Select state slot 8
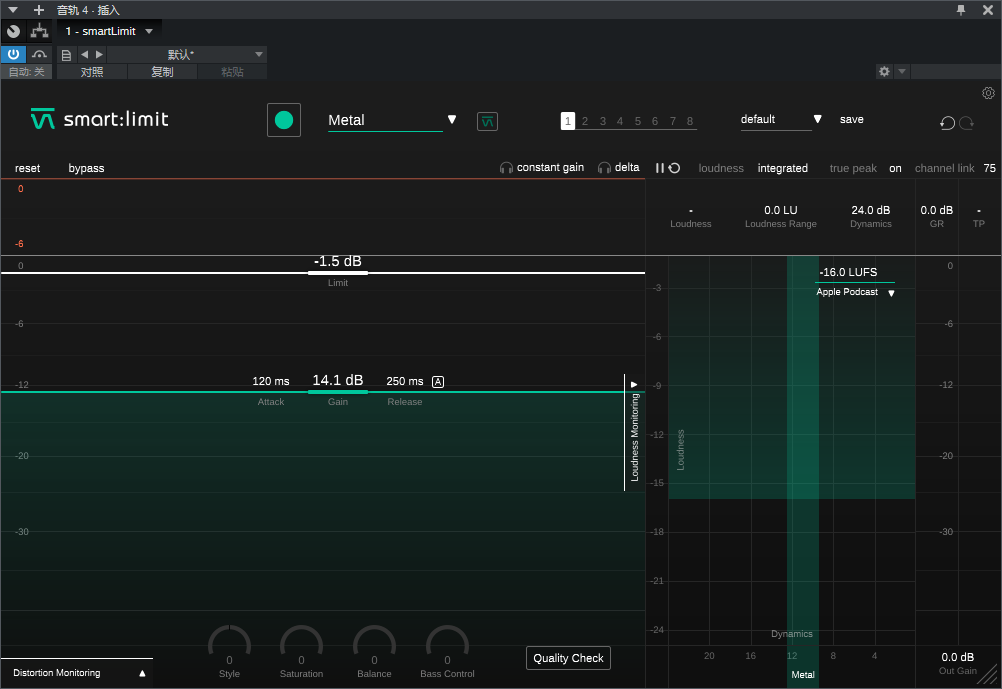The height and width of the screenshot is (689, 1002). coord(690,121)
